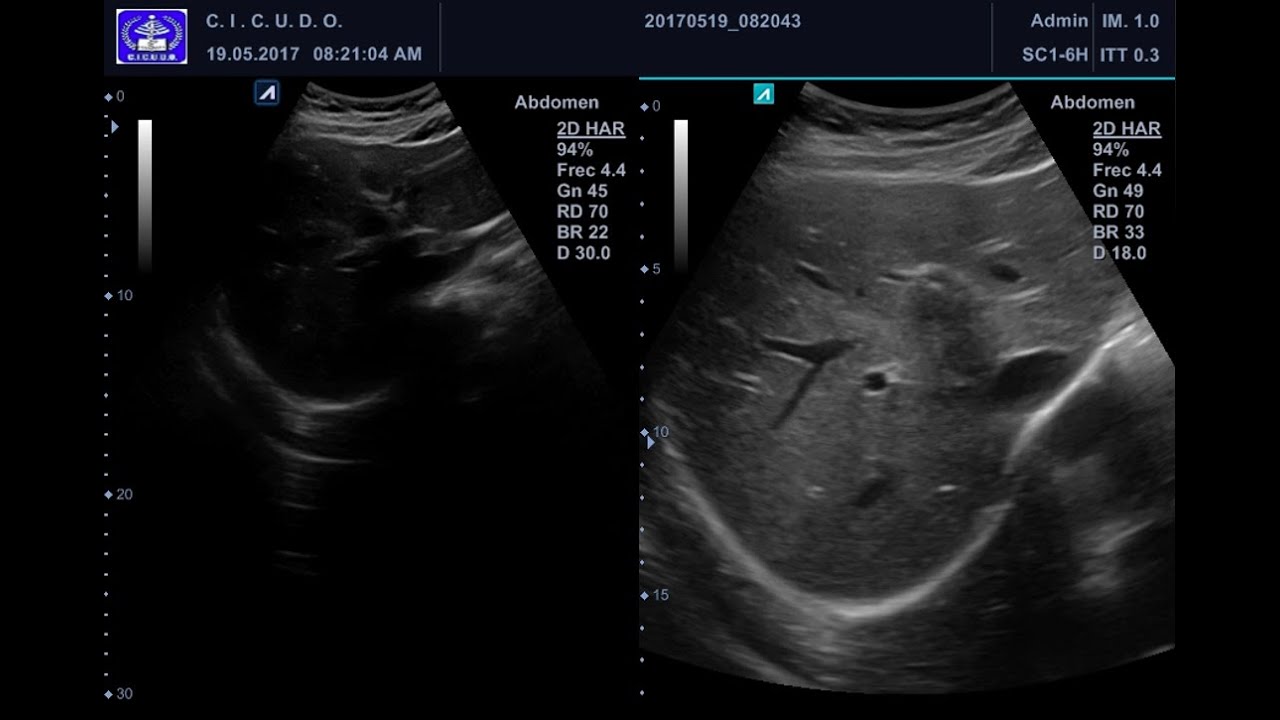Click 'RD 70' on the right panel
The height and width of the screenshot is (720, 1280).
tap(1118, 212)
